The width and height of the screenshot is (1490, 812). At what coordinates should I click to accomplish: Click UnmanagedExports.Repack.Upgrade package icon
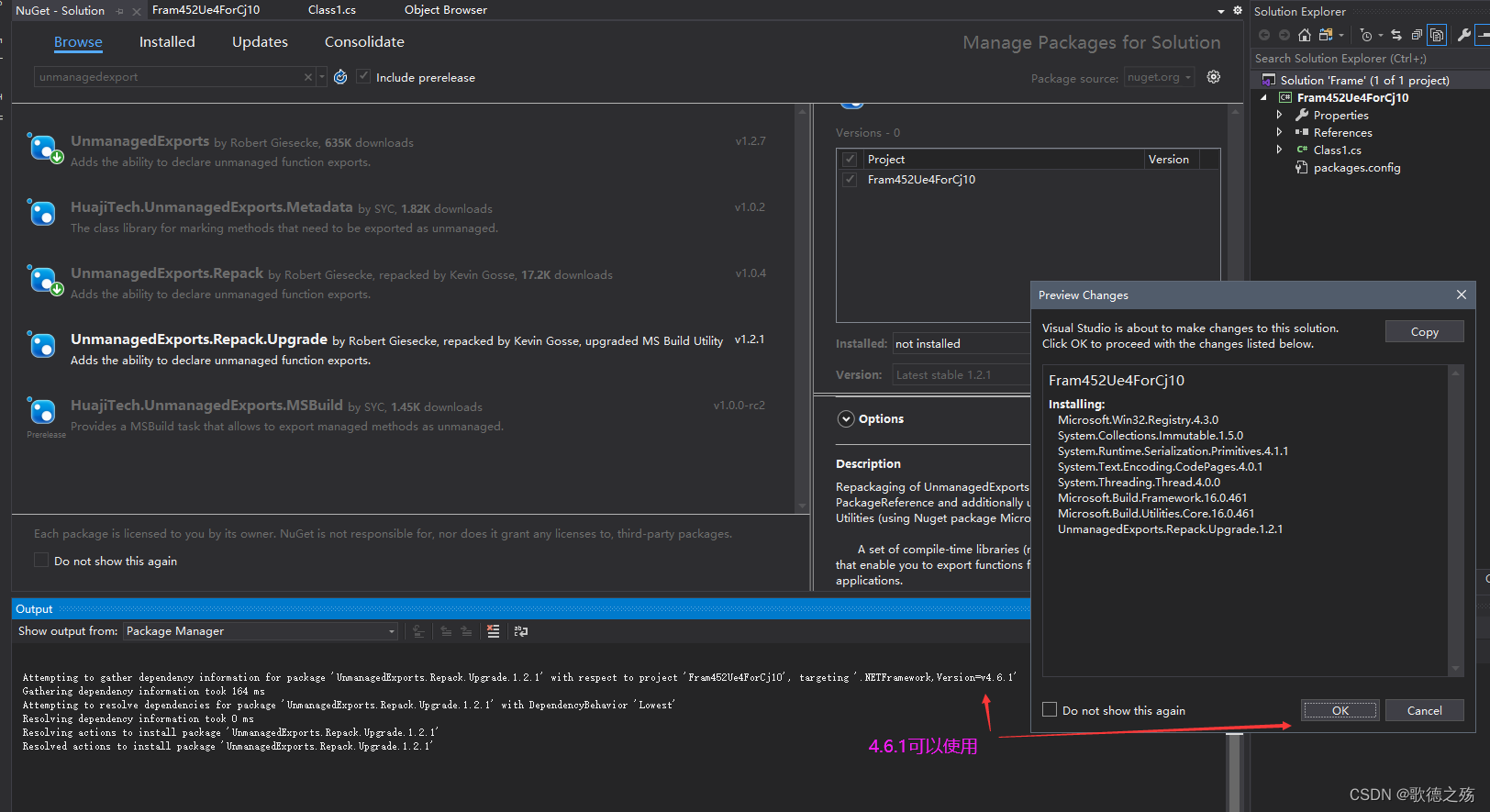pos(43,345)
